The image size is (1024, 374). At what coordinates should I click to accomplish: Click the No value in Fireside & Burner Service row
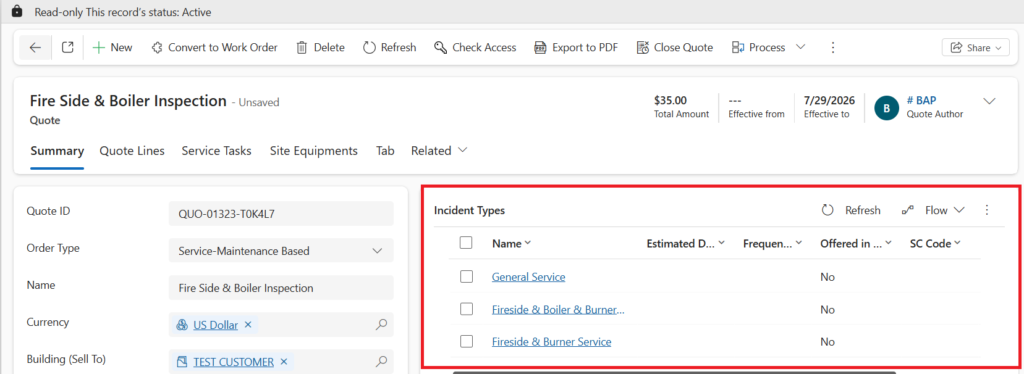click(x=827, y=341)
